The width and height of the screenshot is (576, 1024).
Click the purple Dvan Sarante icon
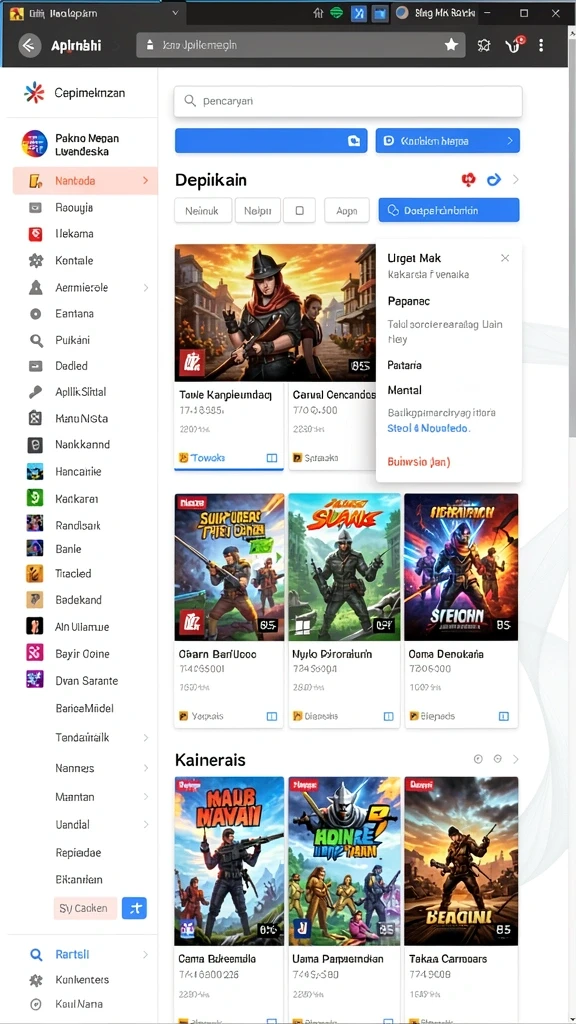click(x=35, y=680)
